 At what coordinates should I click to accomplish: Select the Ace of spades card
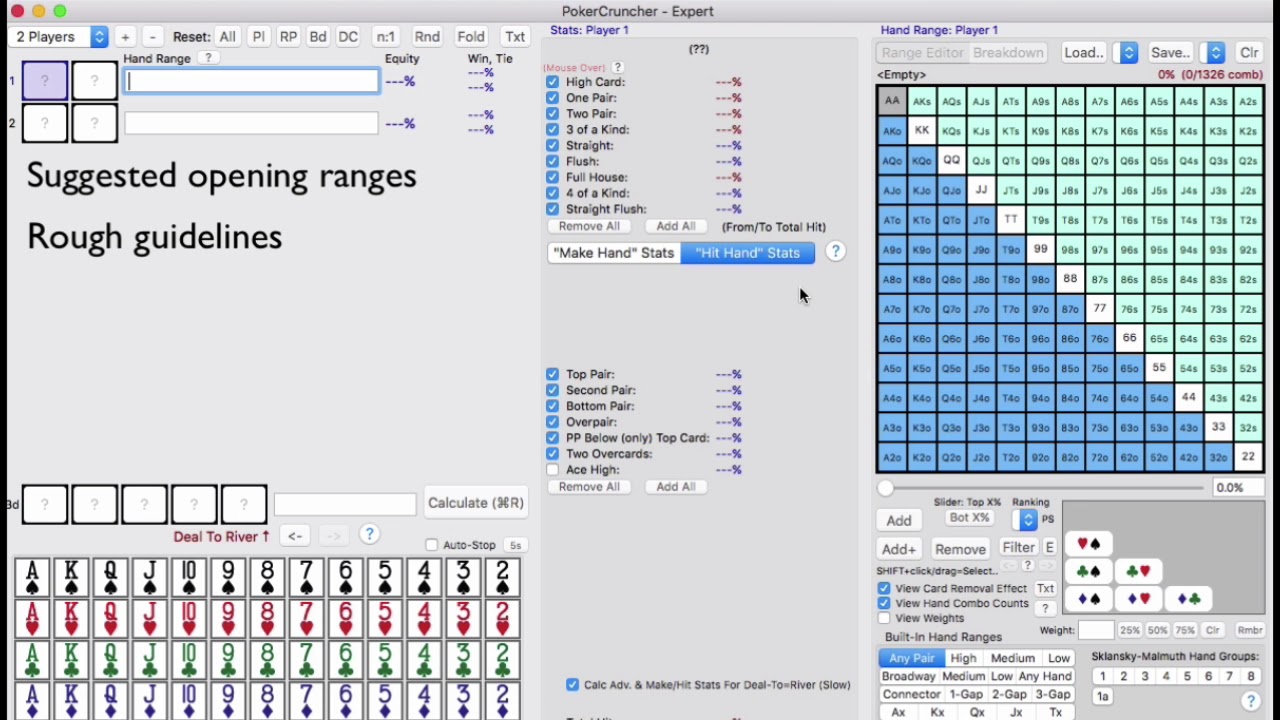pyautogui.click(x=32, y=577)
